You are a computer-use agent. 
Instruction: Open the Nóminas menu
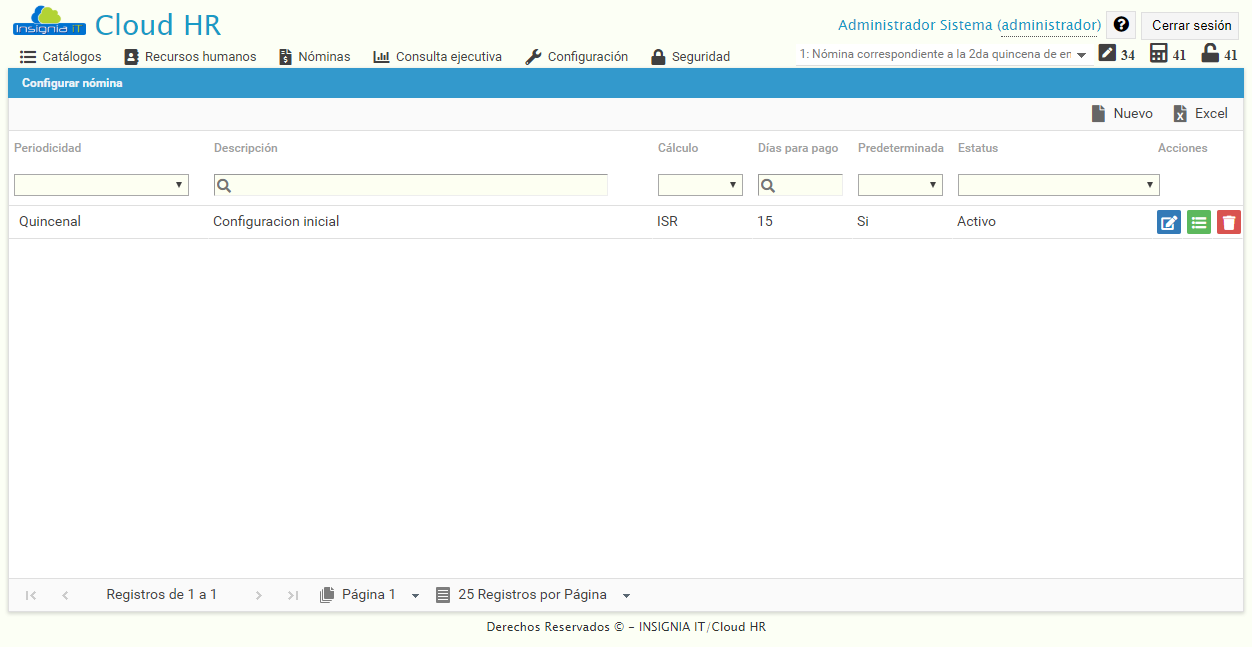pos(314,56)
